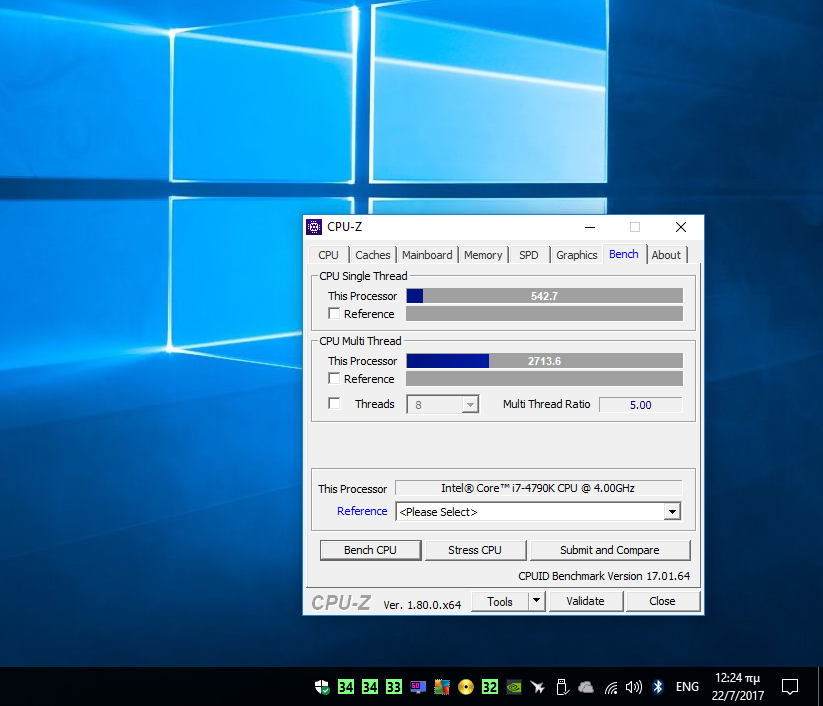Click the empty Multi Thread Reference bar
823x706 pixels.
(545, 379)
